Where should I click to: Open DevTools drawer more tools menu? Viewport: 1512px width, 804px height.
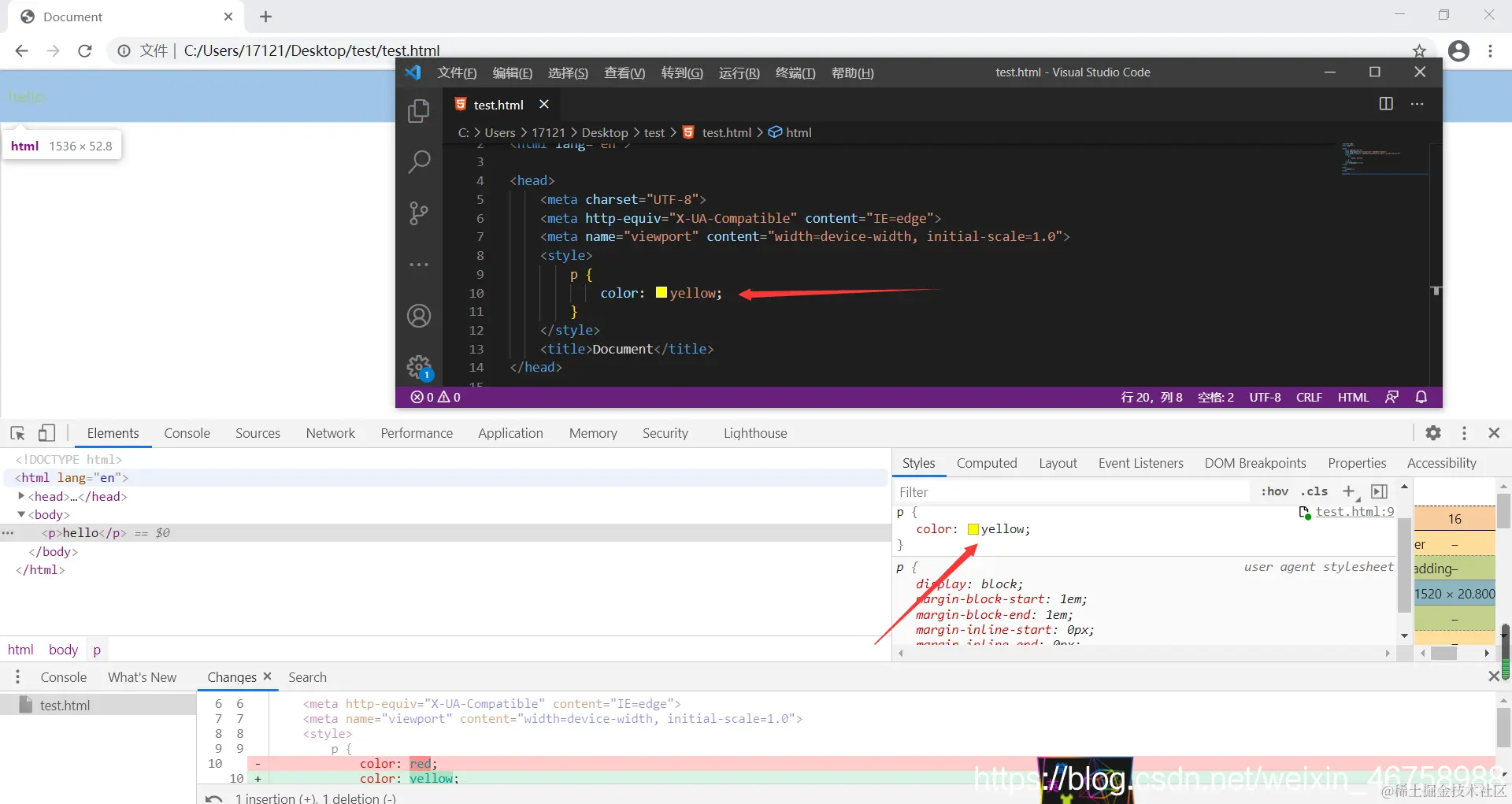coord(17,677)
